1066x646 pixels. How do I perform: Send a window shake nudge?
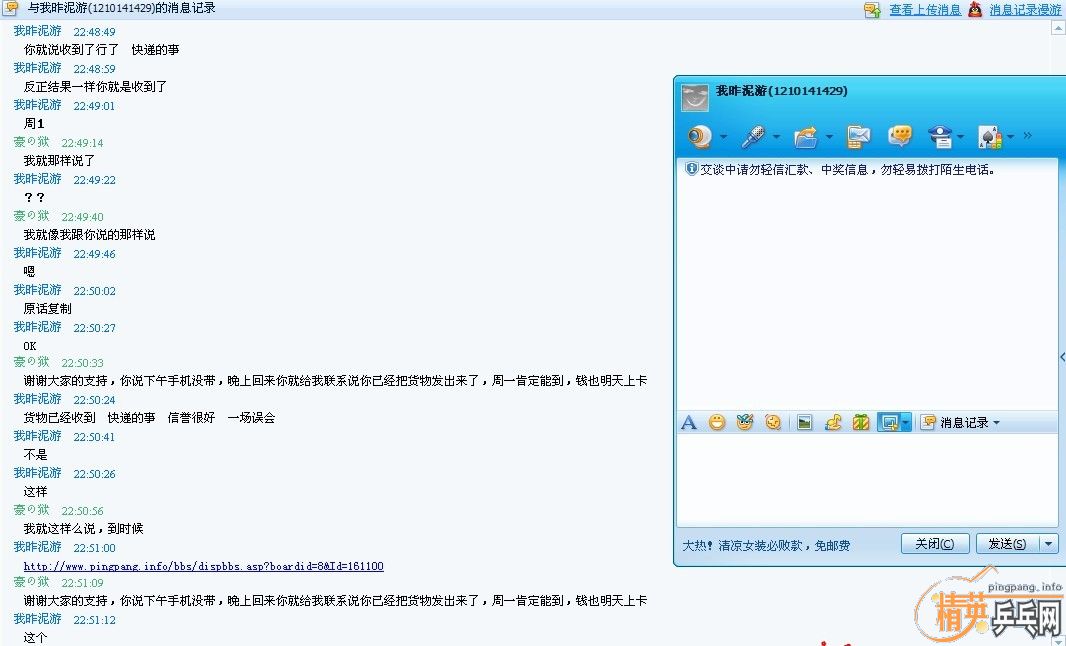[x=773, y=423]
